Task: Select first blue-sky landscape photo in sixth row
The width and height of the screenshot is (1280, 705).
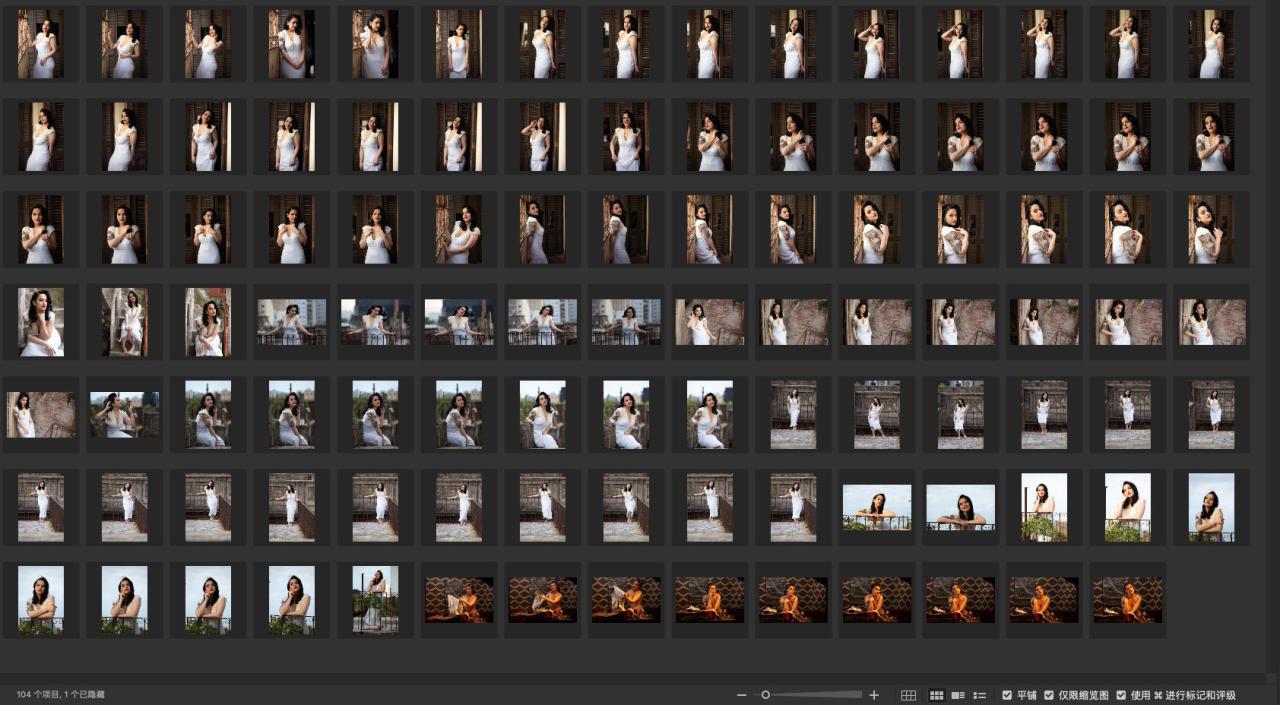Action: coord(877,507)
